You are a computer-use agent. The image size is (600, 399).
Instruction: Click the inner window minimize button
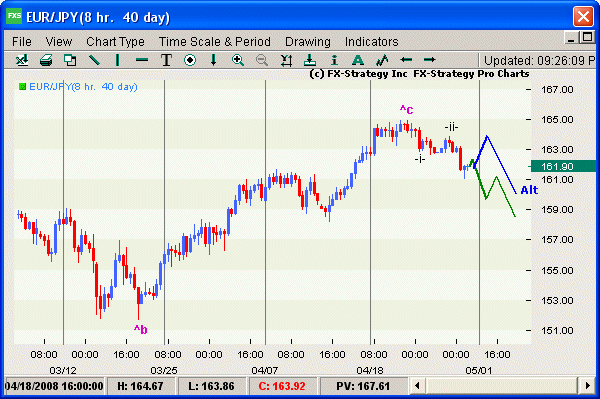[571, 38]
